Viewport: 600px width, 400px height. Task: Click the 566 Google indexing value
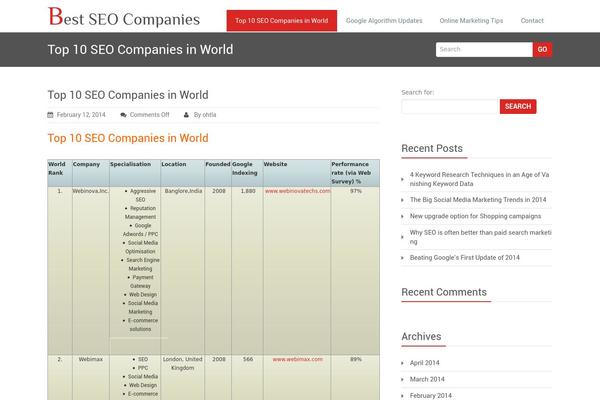(248, 359)
